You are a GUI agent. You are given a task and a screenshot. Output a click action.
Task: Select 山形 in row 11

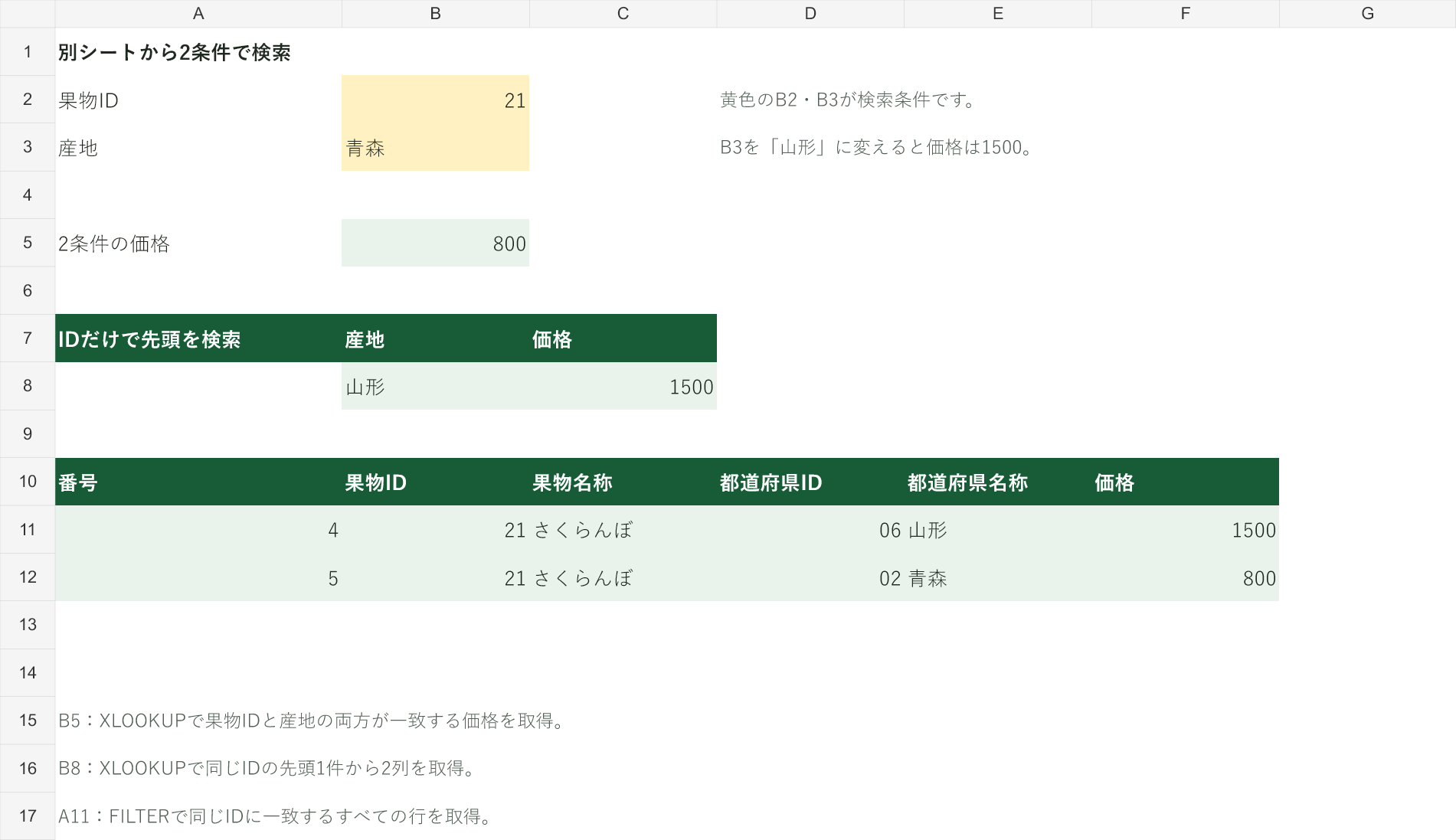[x=998, y=530]
